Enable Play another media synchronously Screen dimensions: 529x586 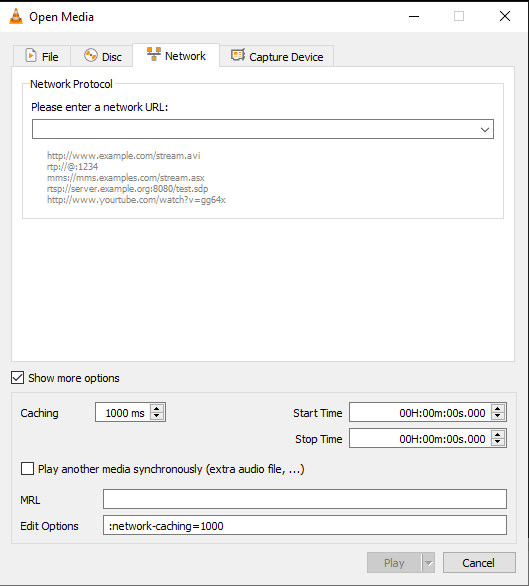pyautogui.click(x=27, y=469)
